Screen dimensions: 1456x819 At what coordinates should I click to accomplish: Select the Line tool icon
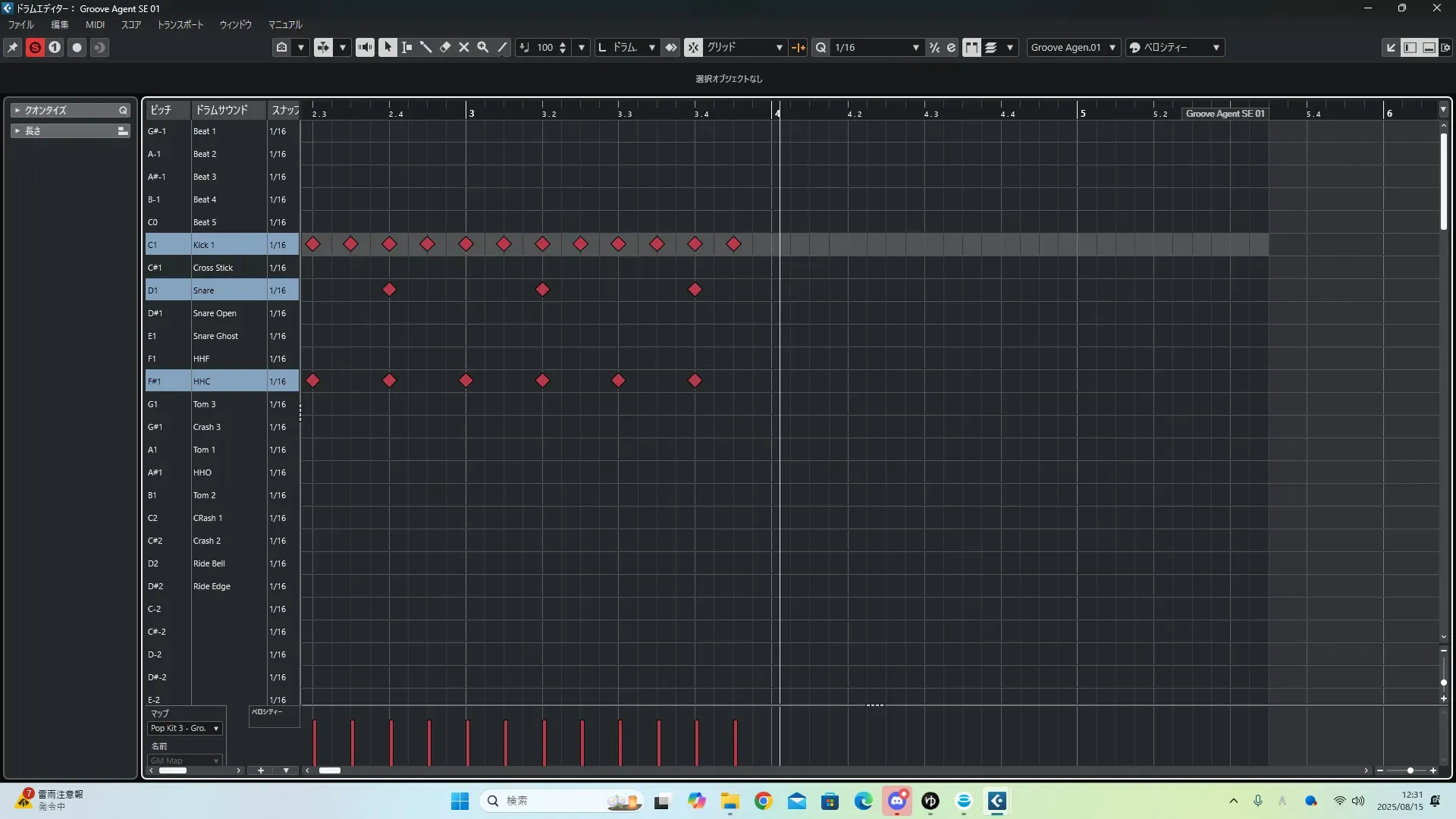click(x=502, y=47)
